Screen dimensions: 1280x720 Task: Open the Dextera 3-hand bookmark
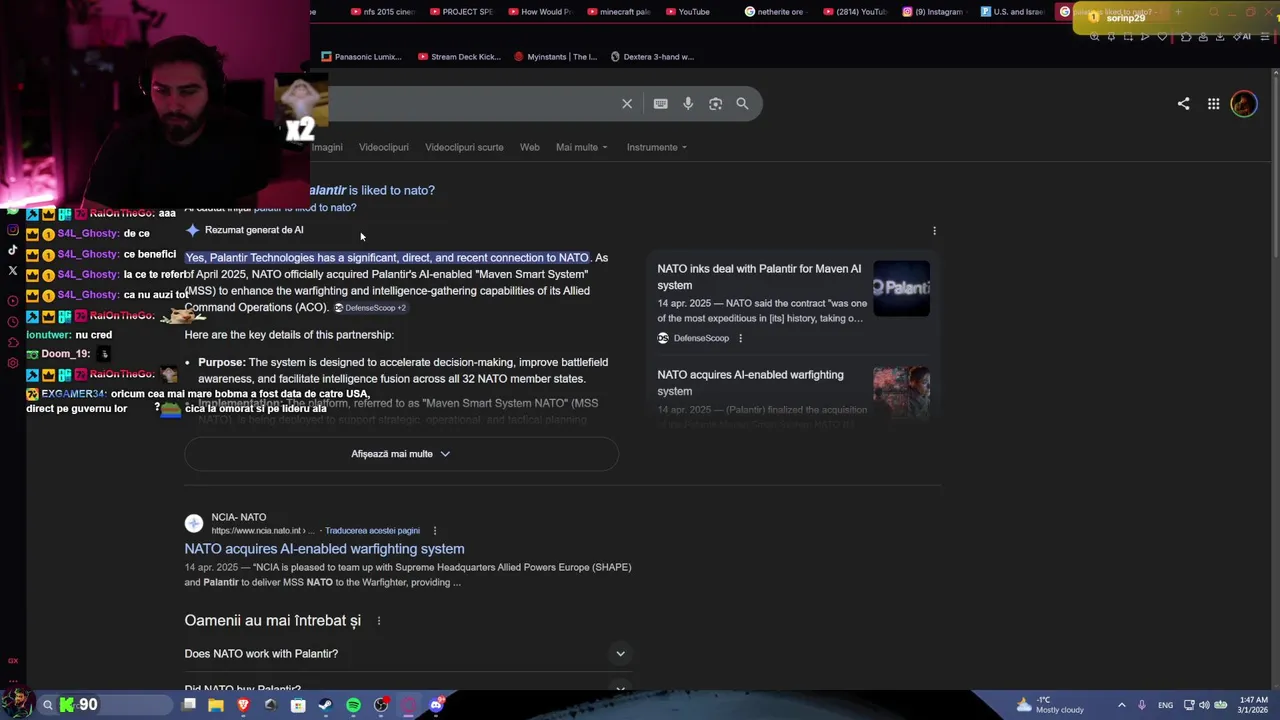point(652,57)
